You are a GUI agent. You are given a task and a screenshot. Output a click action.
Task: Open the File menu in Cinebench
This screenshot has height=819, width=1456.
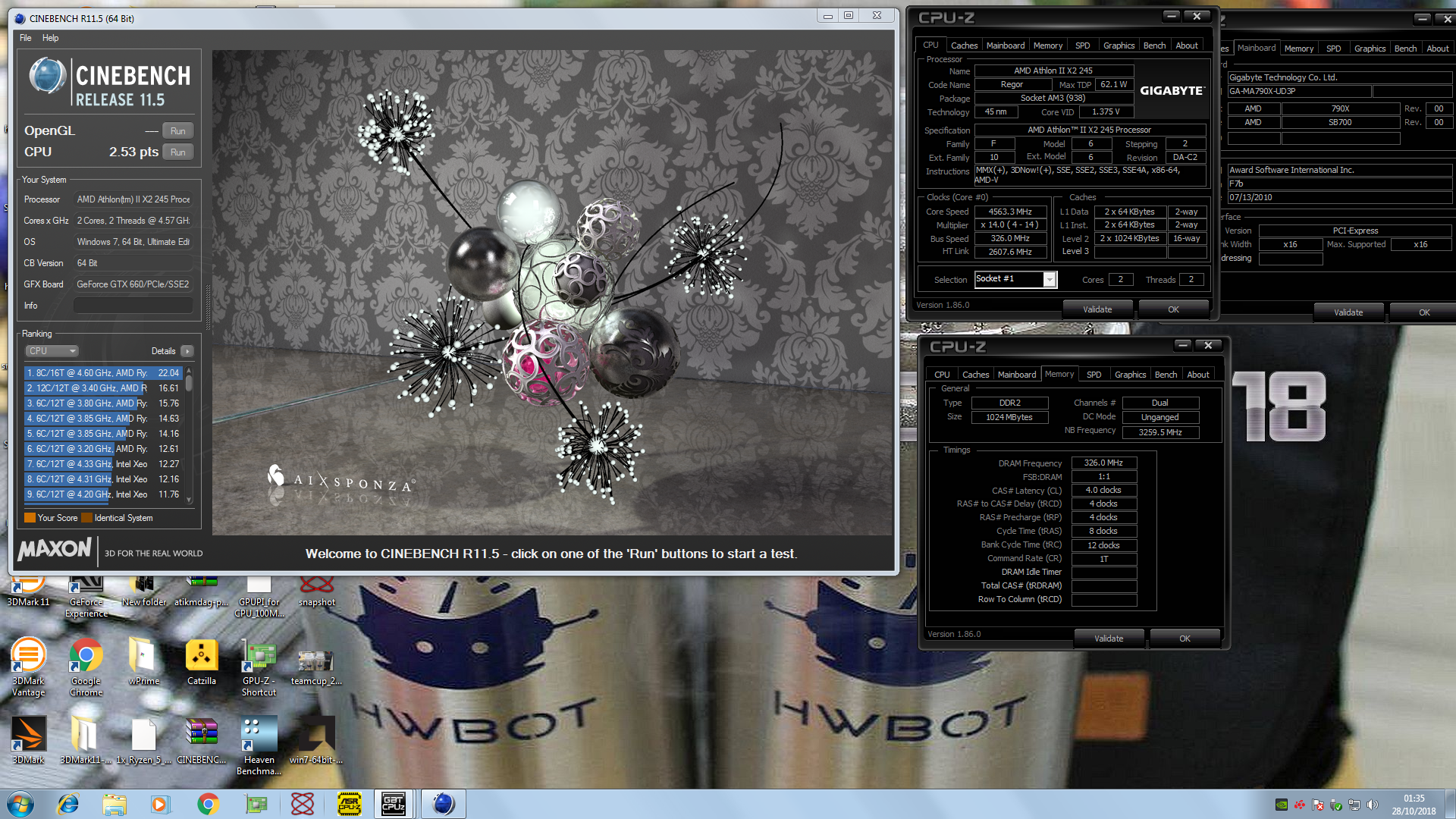pyautogui.click(x=25, y=38)
